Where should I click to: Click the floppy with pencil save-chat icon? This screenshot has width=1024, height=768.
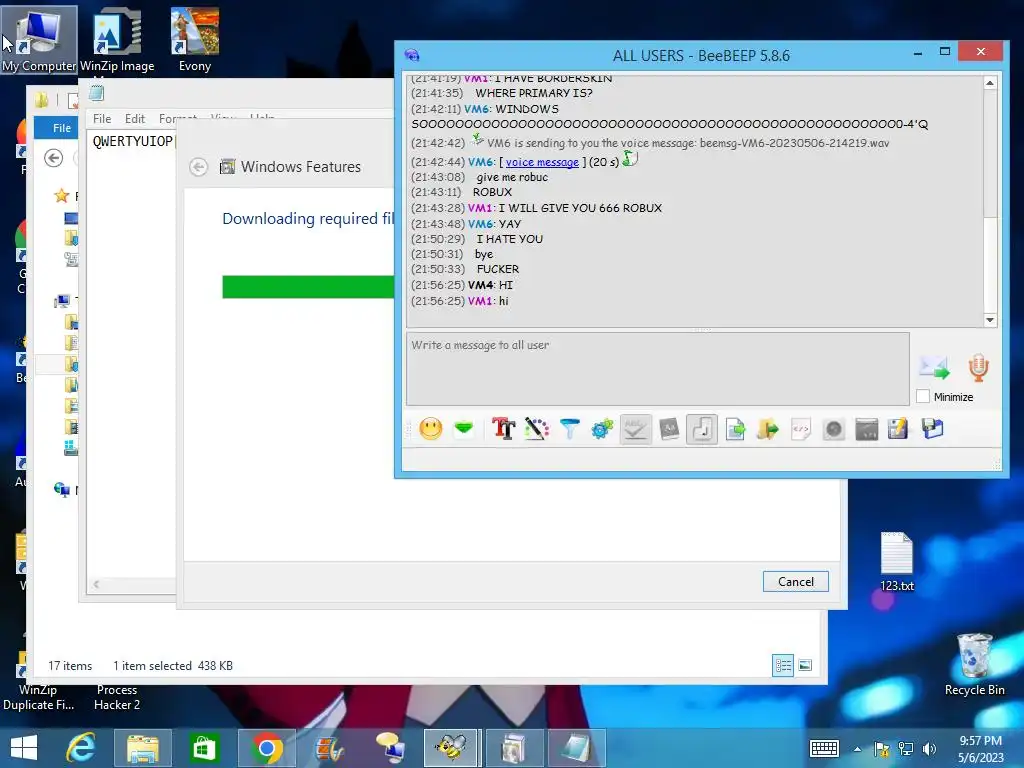pyautogui.click(x=899, y=429)
